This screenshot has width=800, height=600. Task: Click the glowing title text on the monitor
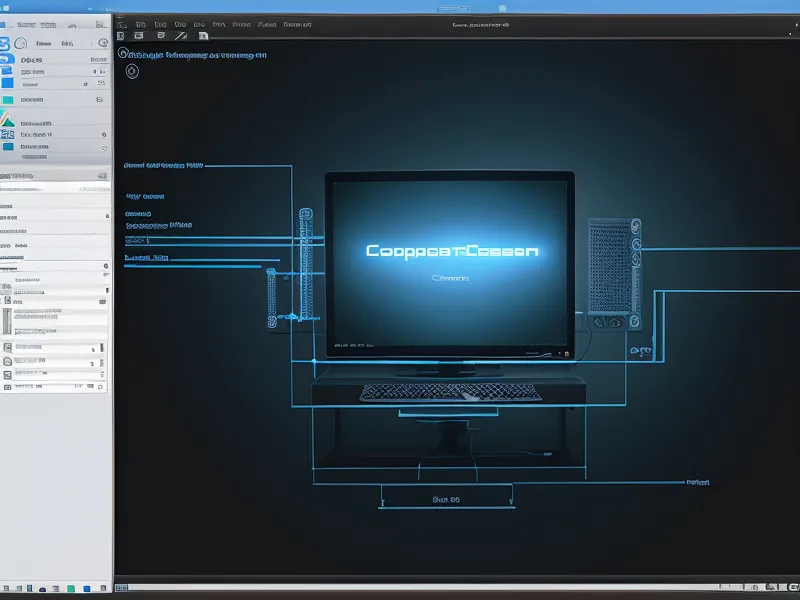point(452,251)
